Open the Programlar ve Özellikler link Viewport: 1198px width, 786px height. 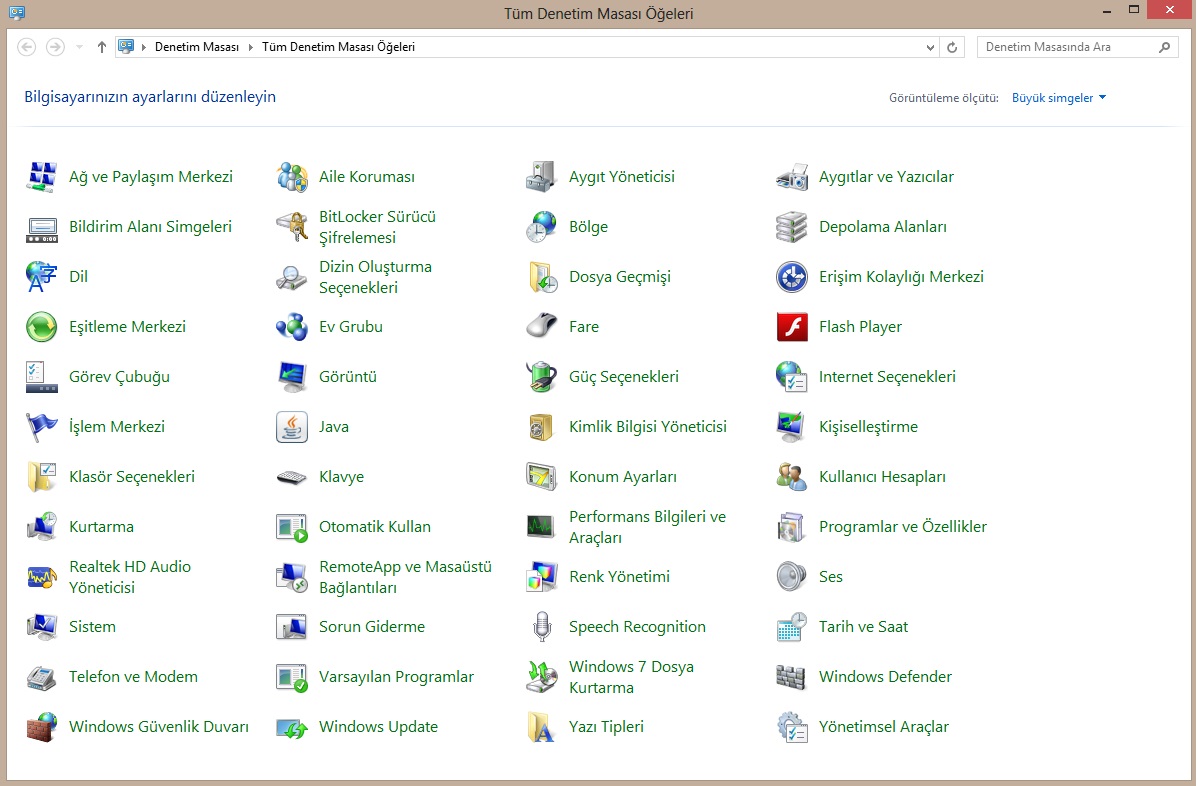click(902, 527)
